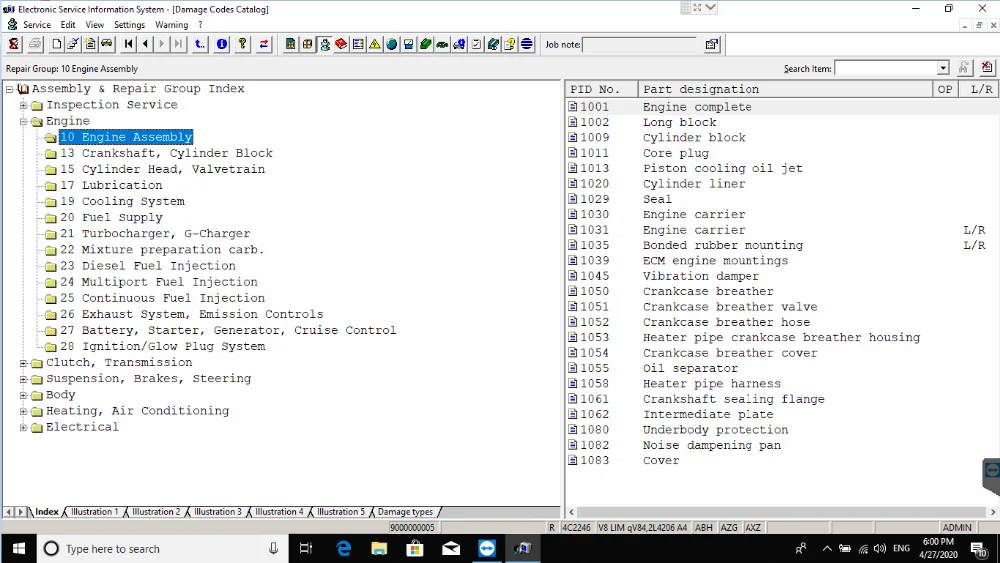Select 1055 Oil separator row
Image resolution: width=1000 pixels, height=563 pixels.
(x=781, y=369)
